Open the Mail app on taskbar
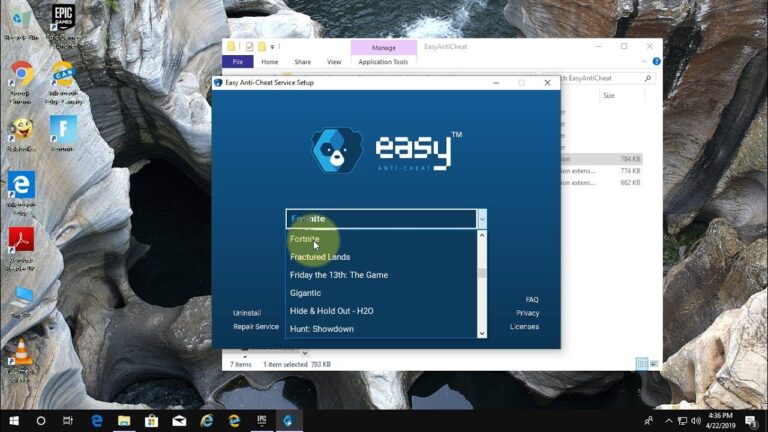 tap(179, 421)
